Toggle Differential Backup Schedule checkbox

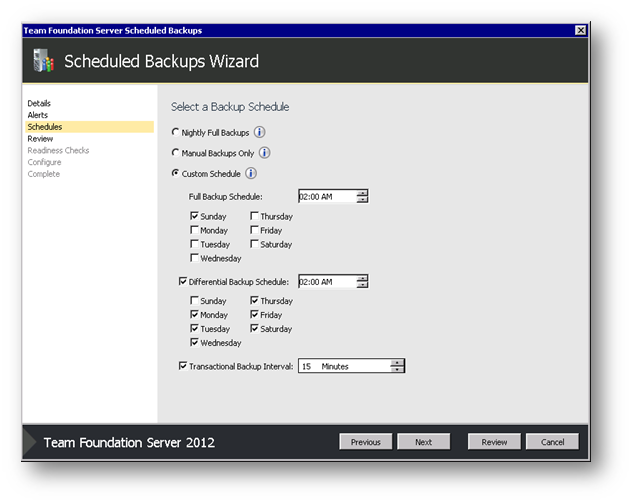182,281
